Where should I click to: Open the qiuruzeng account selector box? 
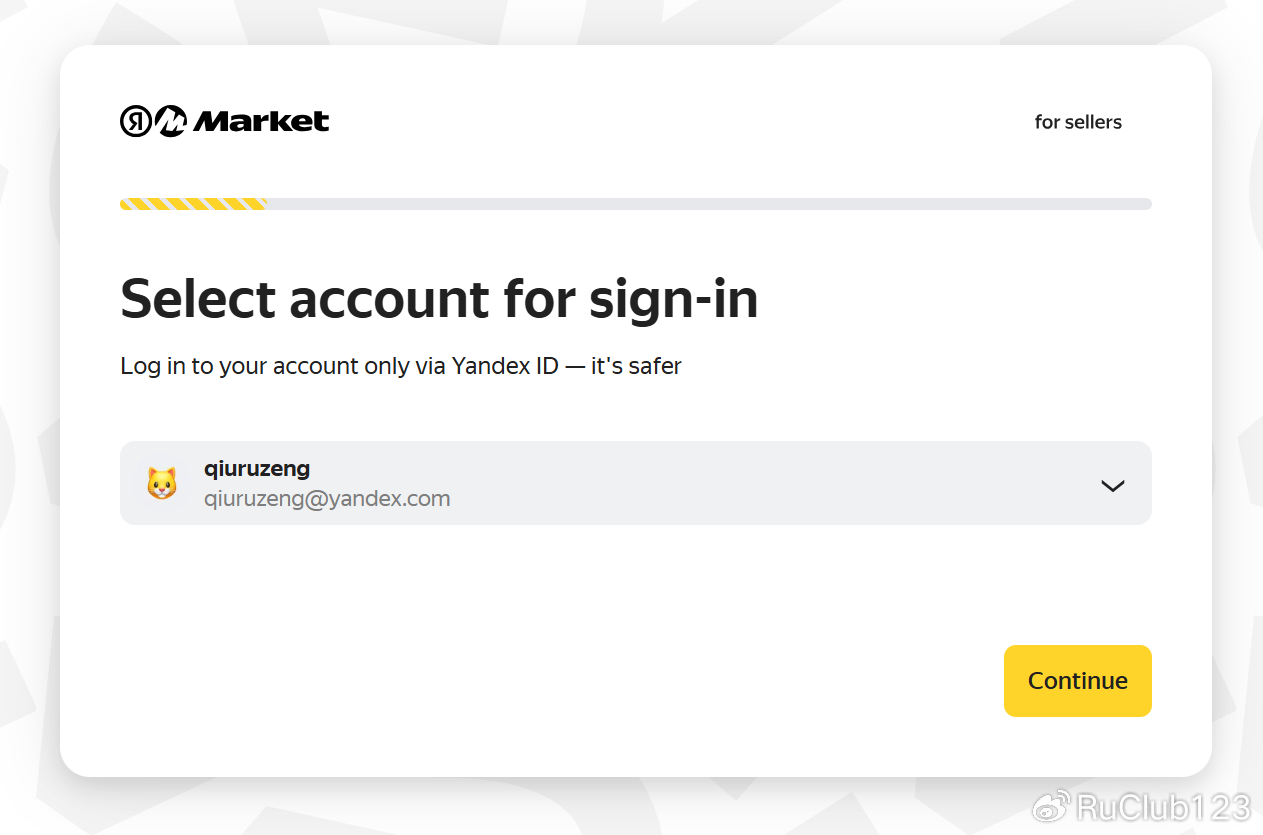[x=636, y=483]
